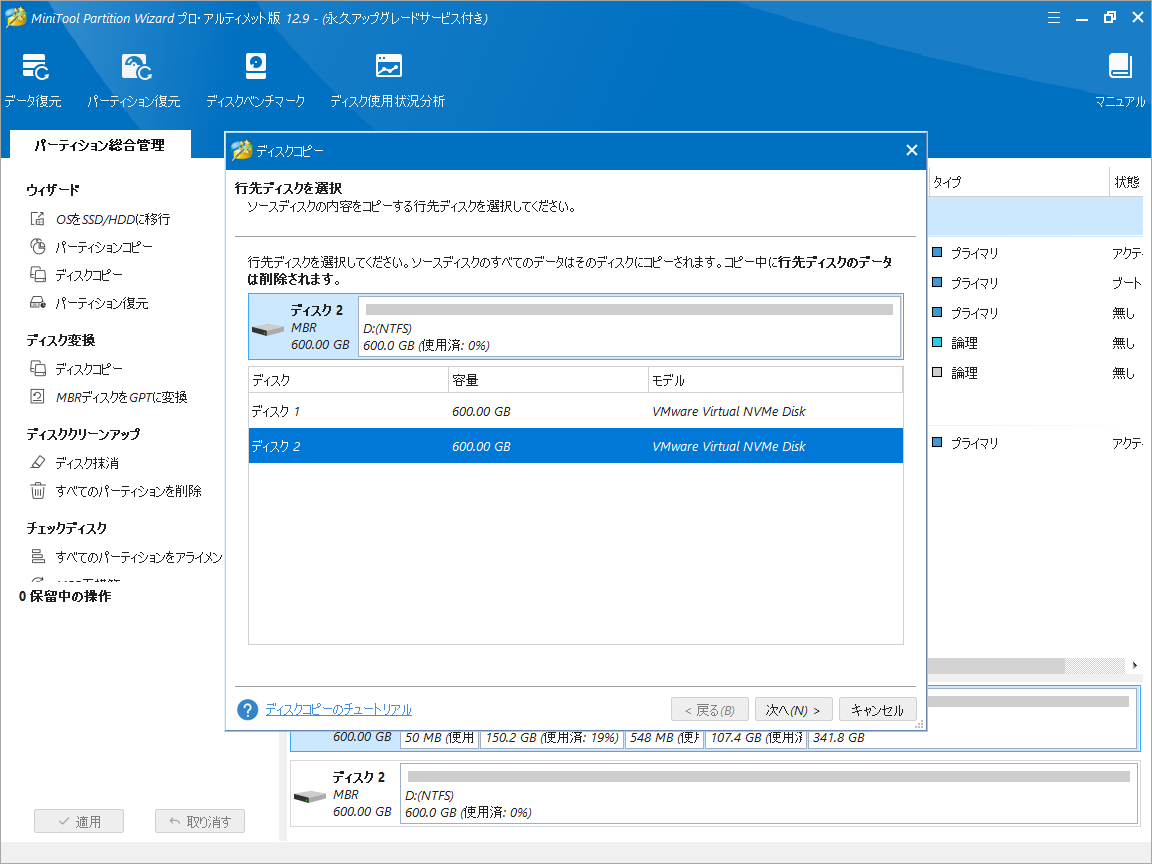The height and width of the screenshot is (864, 1152).
Task: Click the first プライマリ row blue swatch
Action: point(937,252)
